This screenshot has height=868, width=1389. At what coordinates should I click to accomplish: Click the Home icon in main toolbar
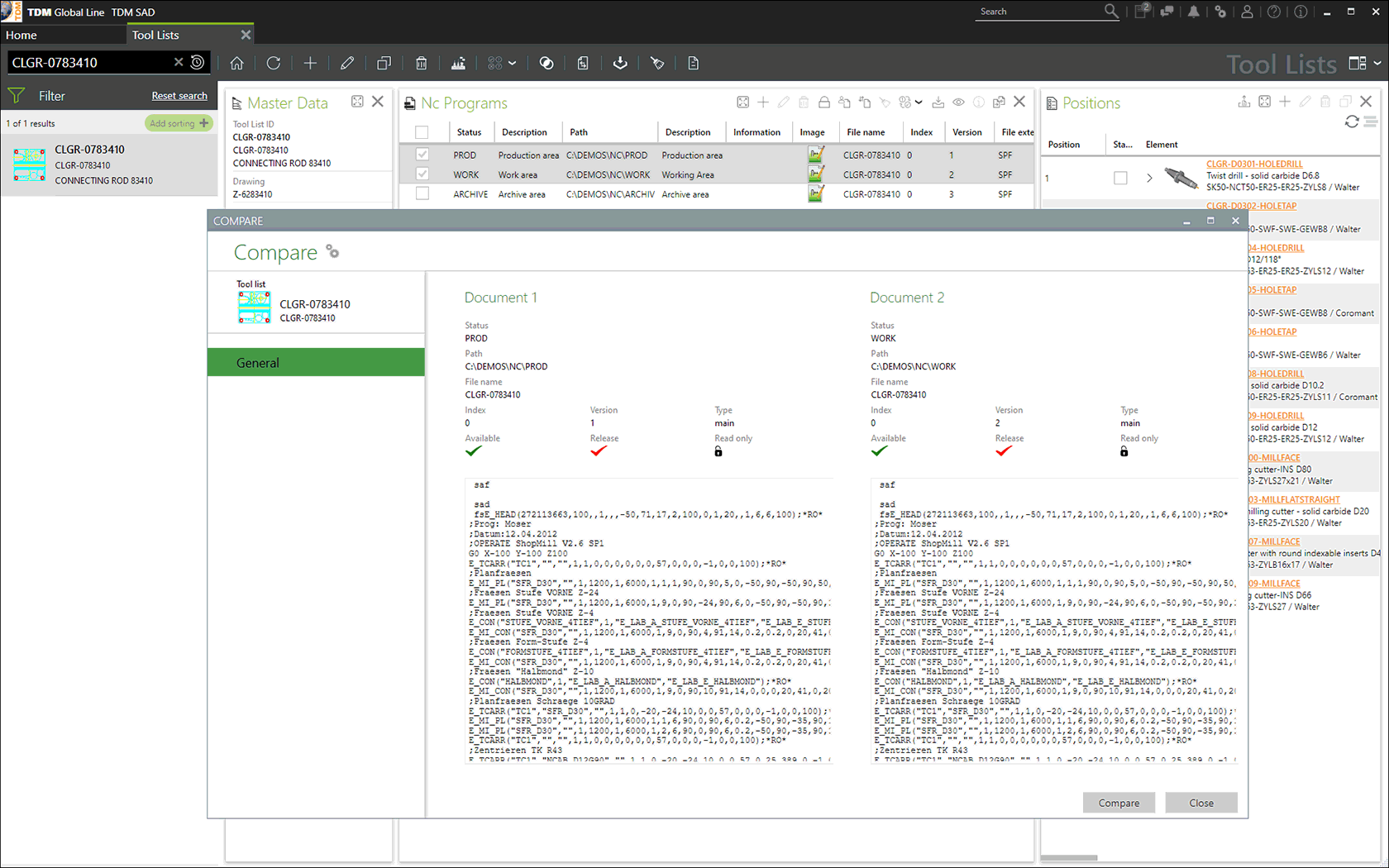coord(236,63)
